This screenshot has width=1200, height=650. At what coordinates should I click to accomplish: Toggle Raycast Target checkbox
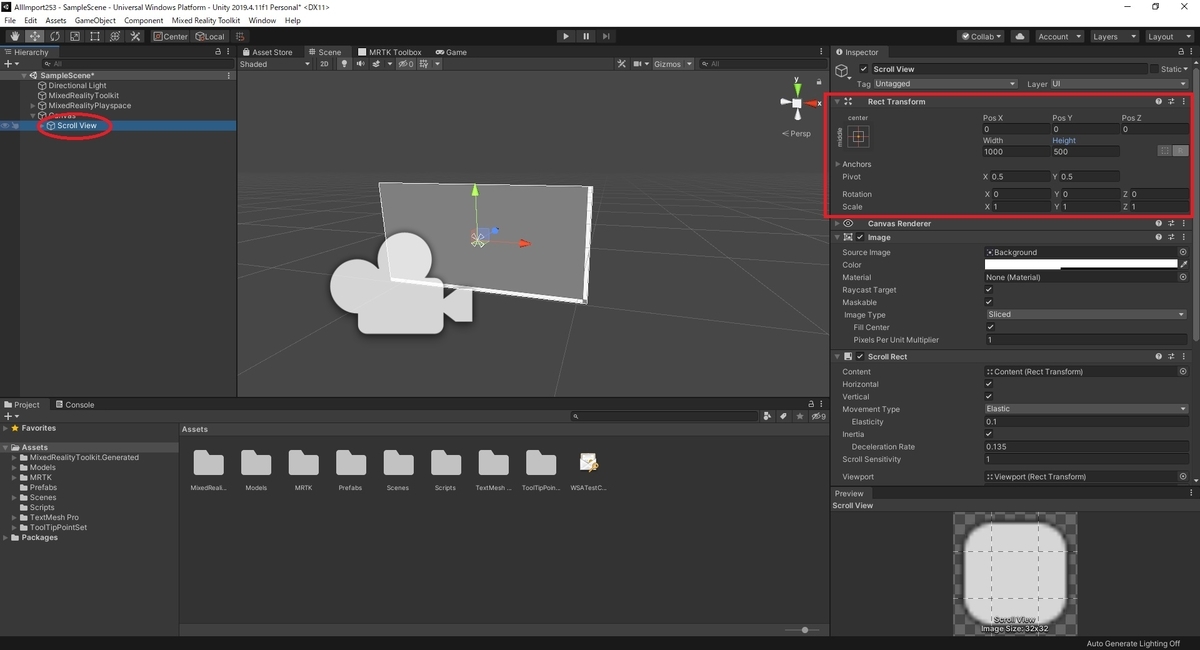click(990, 290)
